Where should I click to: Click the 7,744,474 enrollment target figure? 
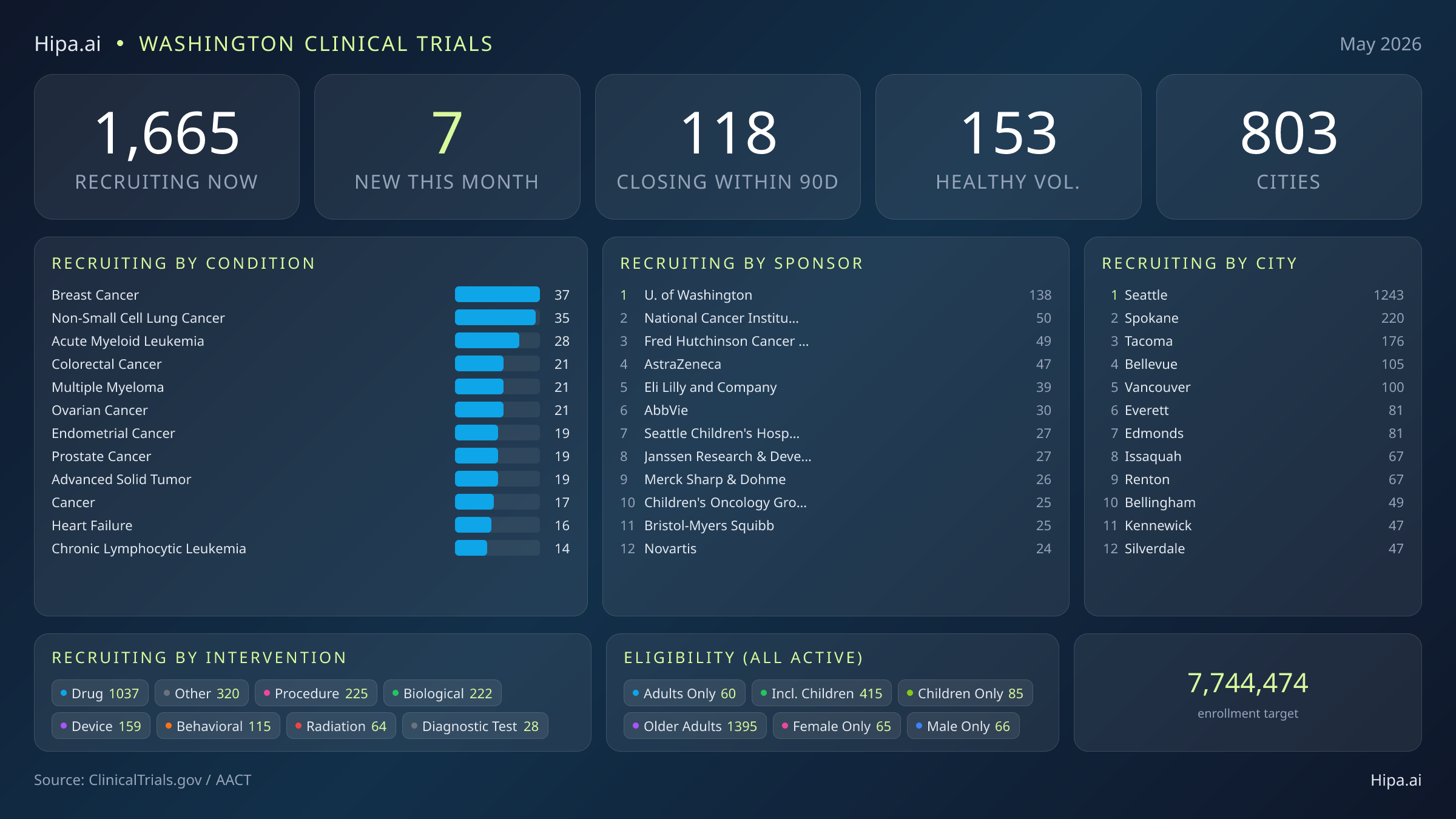1248,682
